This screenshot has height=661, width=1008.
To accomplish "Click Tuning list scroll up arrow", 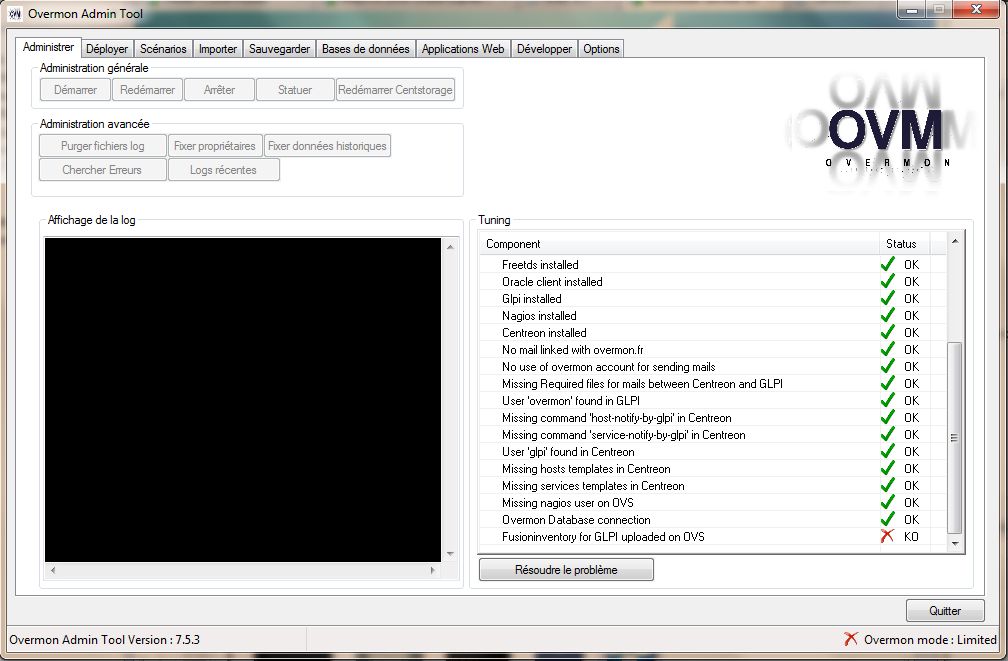I will click(x=955, y=241).
